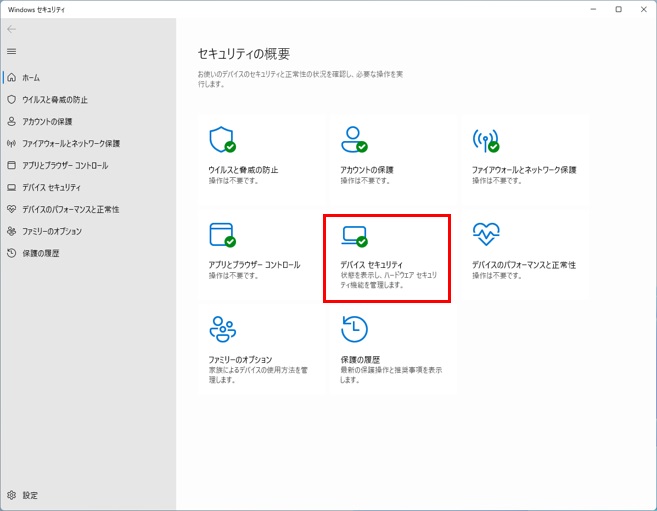Click the ウイルスと脅威の防止 card title
The width and height of the screenshot is (657, 511).
point(243,170)
